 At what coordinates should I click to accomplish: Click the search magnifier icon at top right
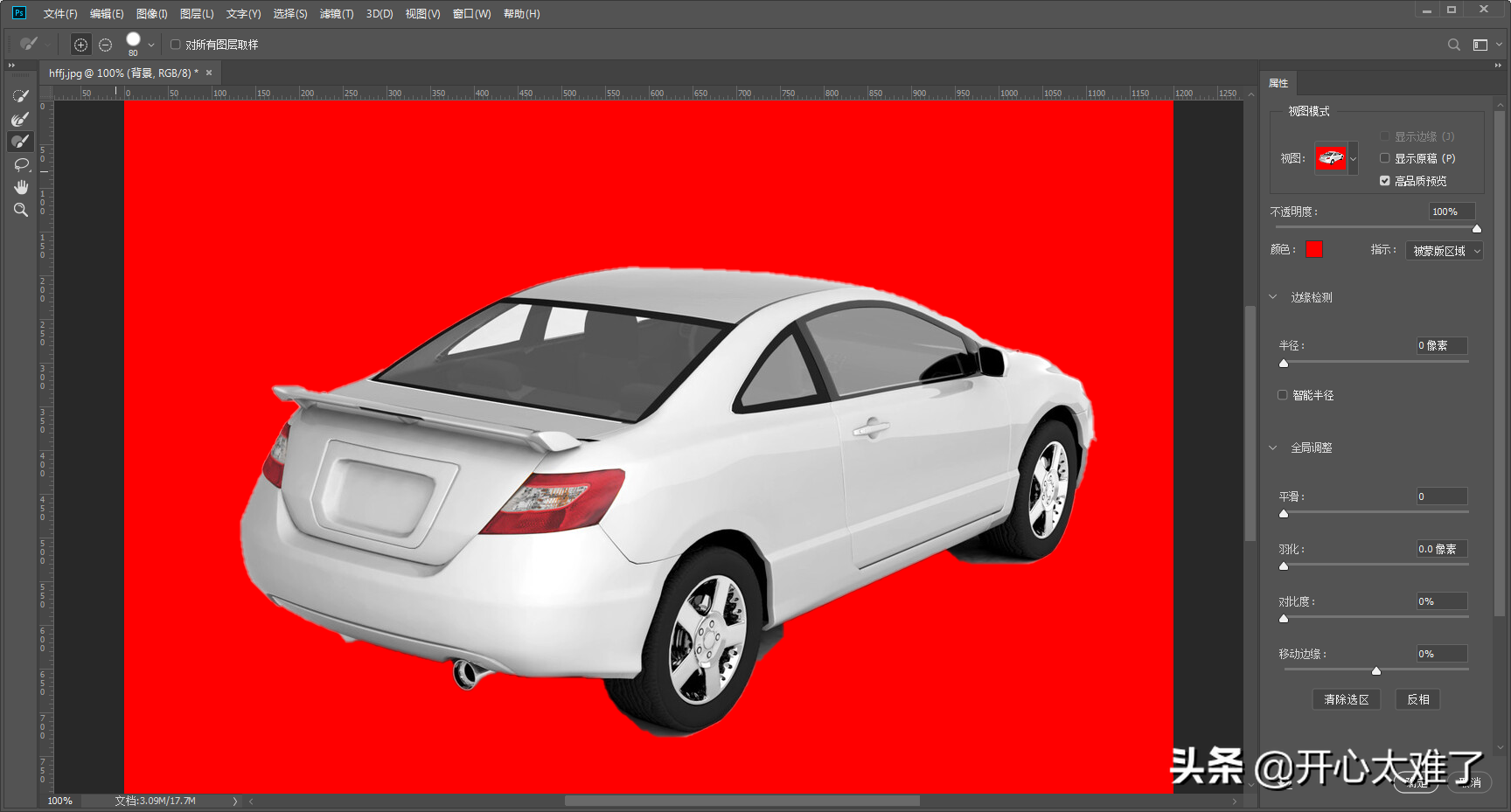tap(1453, 45)
